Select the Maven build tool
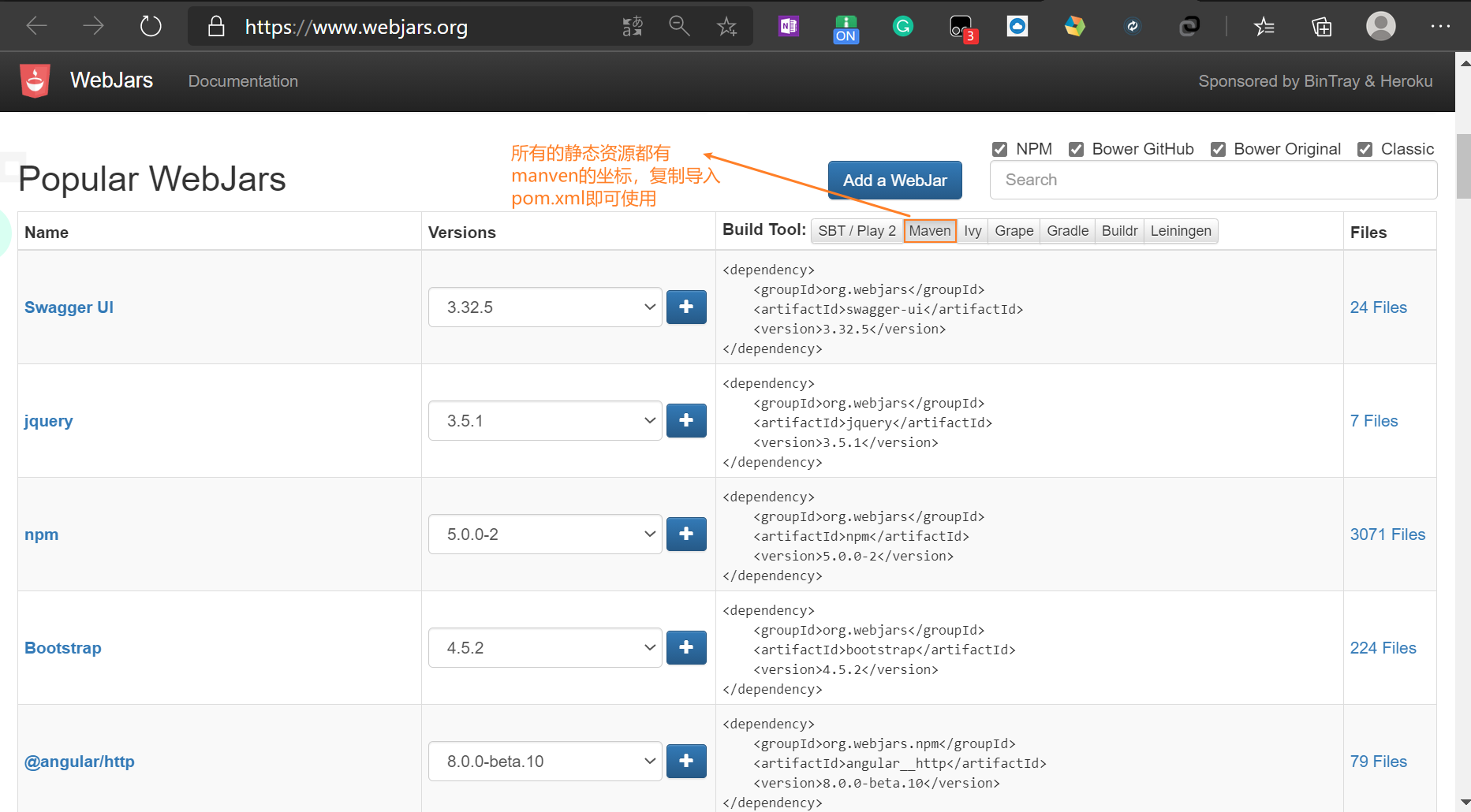This screenshot has height=812, width=1471. [x=930, y=231]
